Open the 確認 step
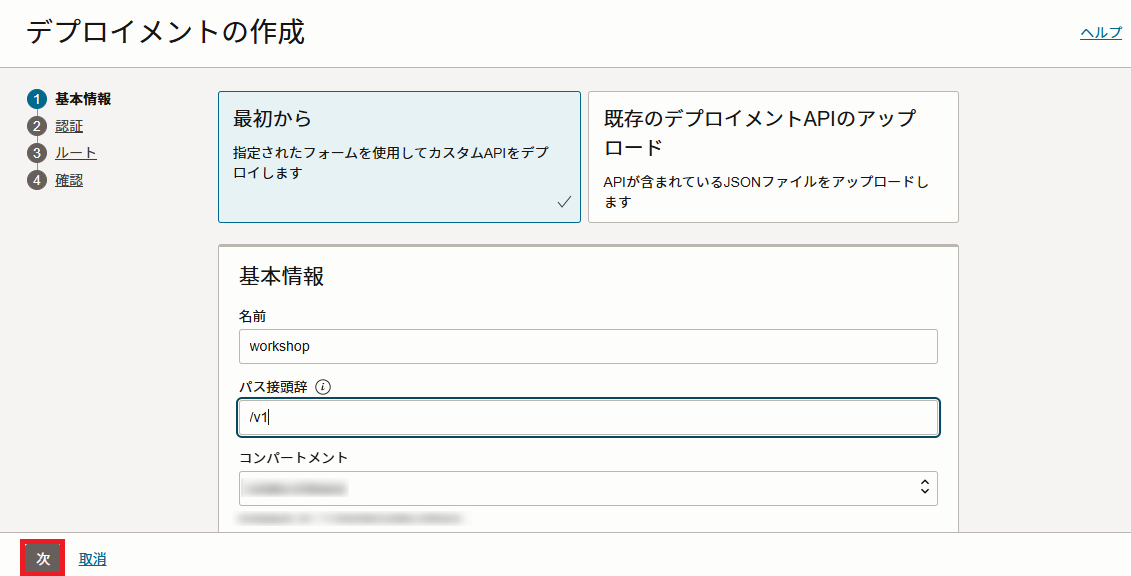Viewport: 1131px width, 576px height. [x=69, y=180]
